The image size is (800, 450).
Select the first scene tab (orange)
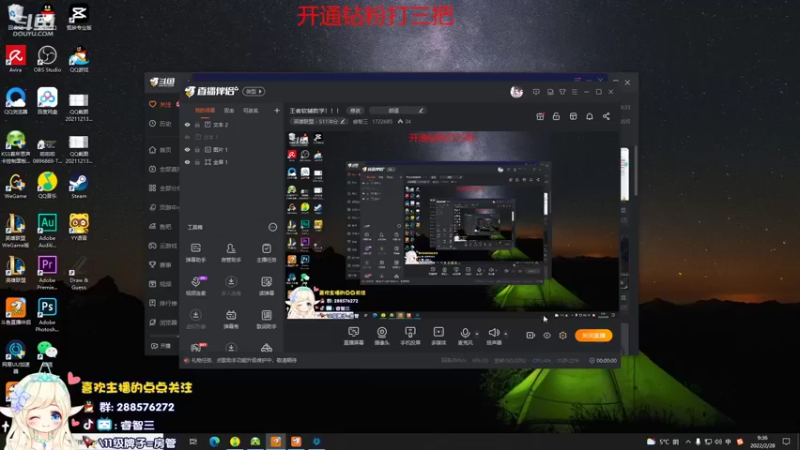(x=205, y=110)
